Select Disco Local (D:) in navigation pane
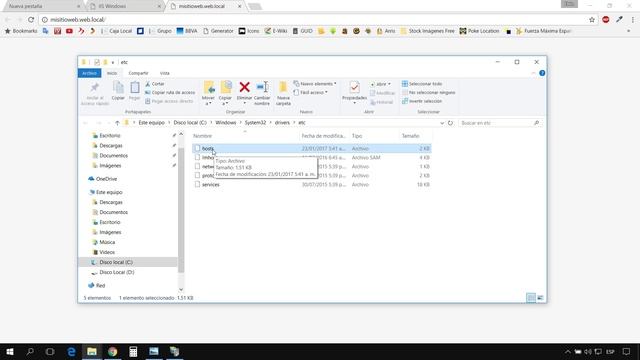Viewport: 640px width, 360px height. [x=117, y=272]
